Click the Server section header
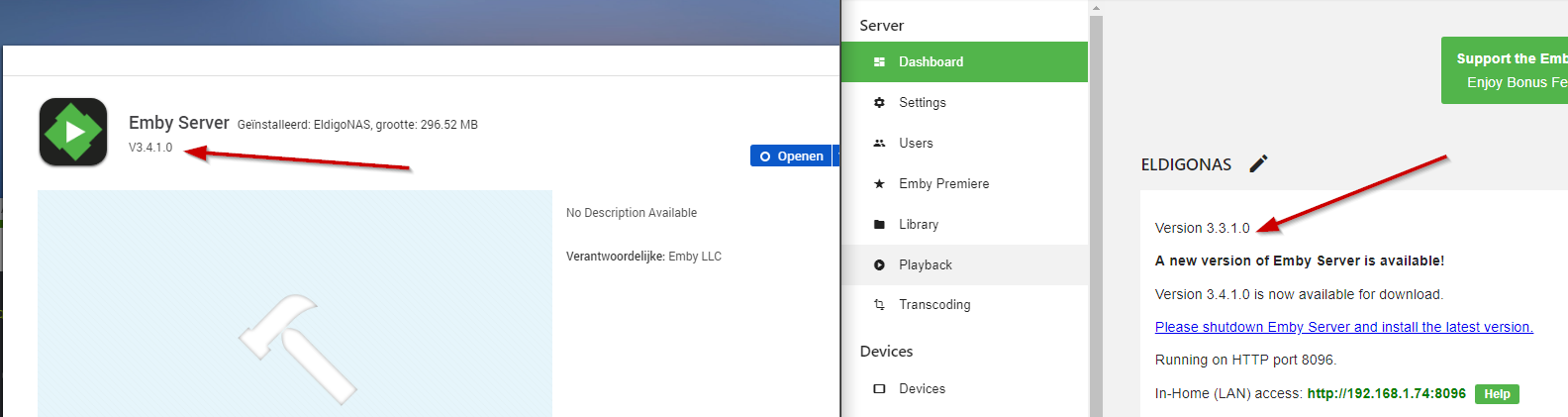This screenshot has height=417, width=1568. coord(881,26)
